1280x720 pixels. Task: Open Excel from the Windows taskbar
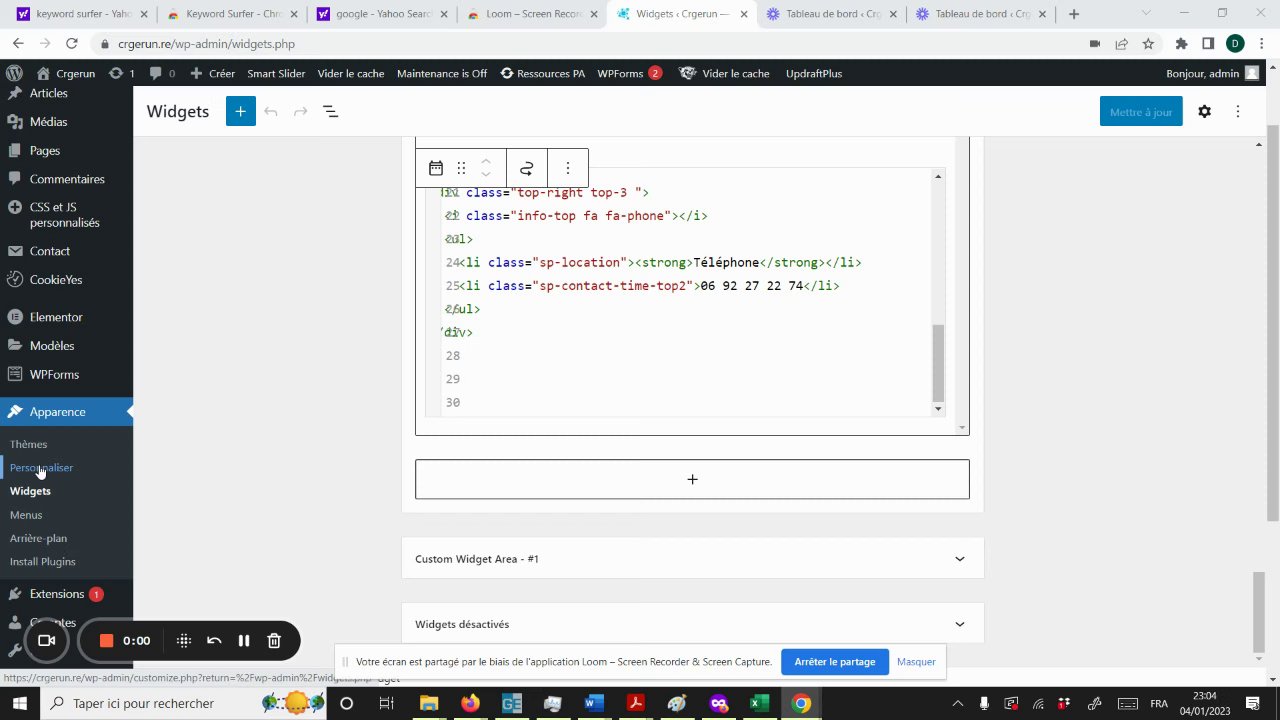click(760, 704)
